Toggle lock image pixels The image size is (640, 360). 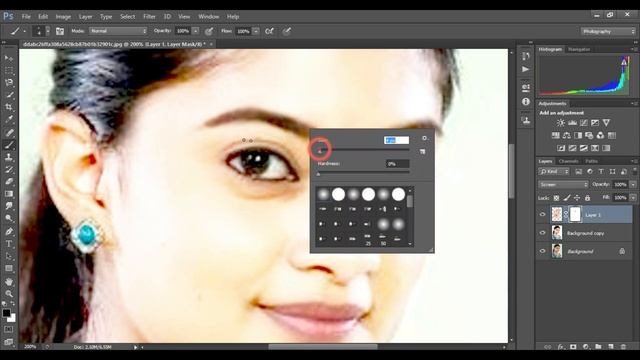point(567,198)
